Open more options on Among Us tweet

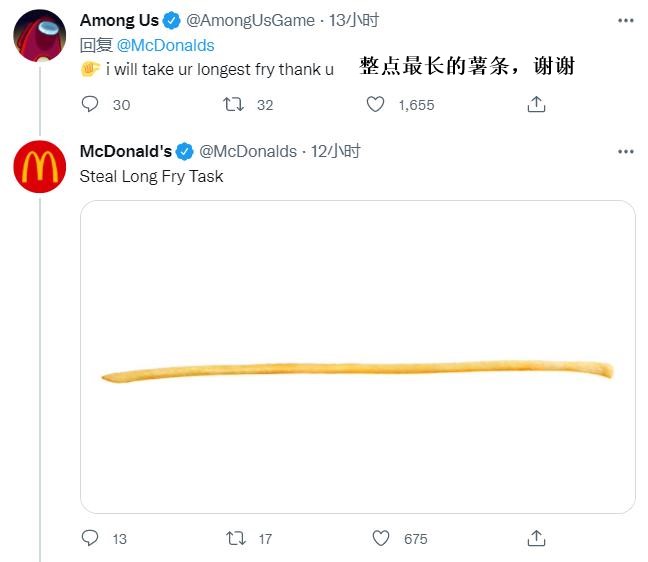[x=626, y=20]
